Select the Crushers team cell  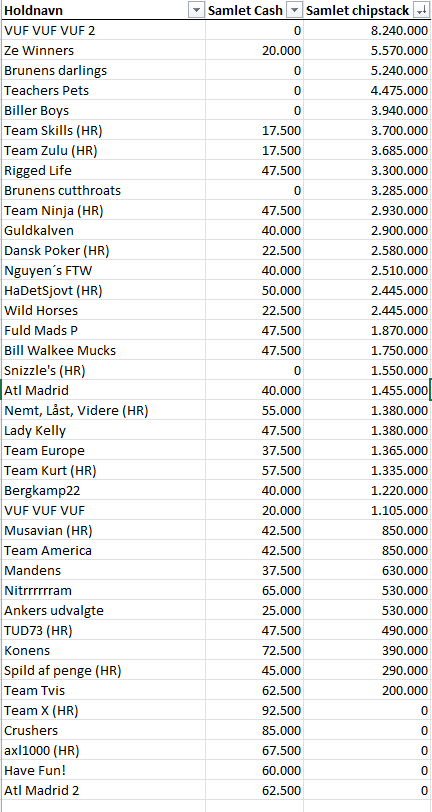(103, 730)
